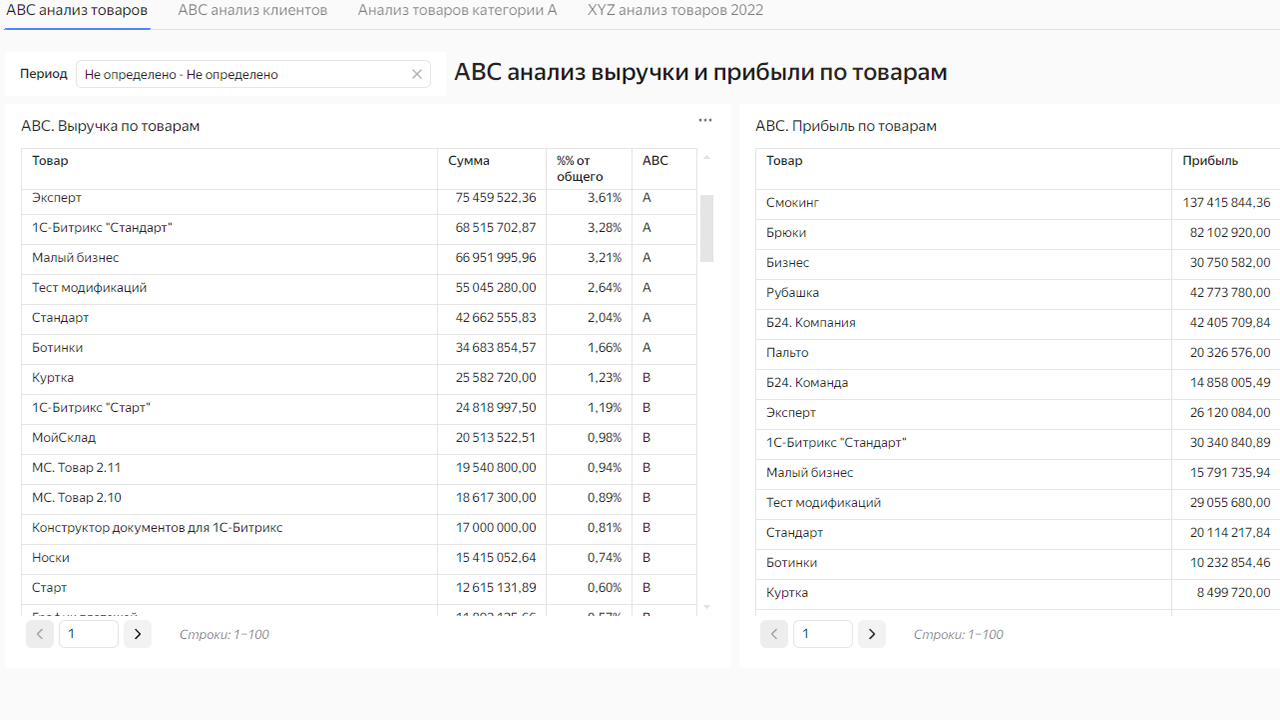Viewport: 1280px width, 720px height.
Task: Go to previous page in Выручка table
Action: (x=40, y=634)
